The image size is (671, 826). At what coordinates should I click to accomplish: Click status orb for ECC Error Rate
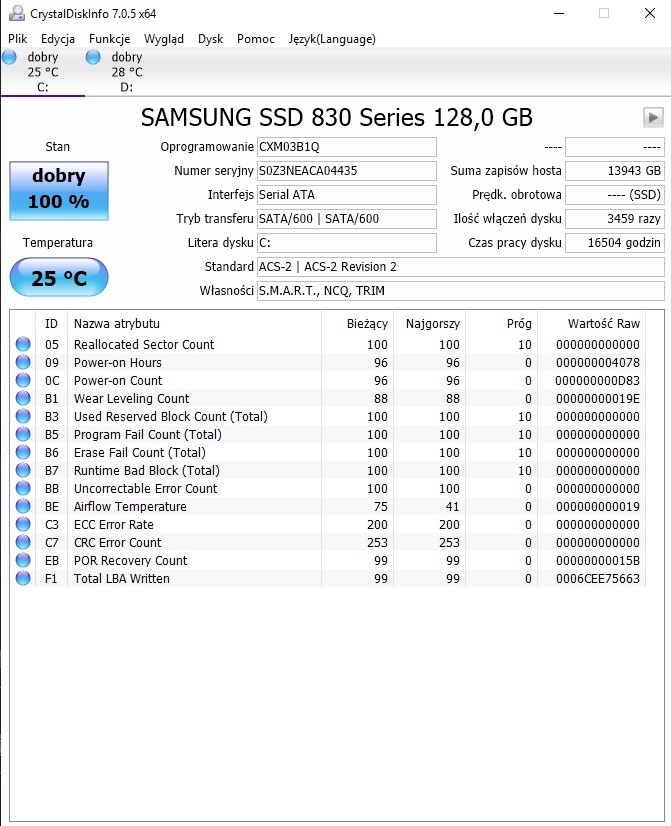[23, 524]
